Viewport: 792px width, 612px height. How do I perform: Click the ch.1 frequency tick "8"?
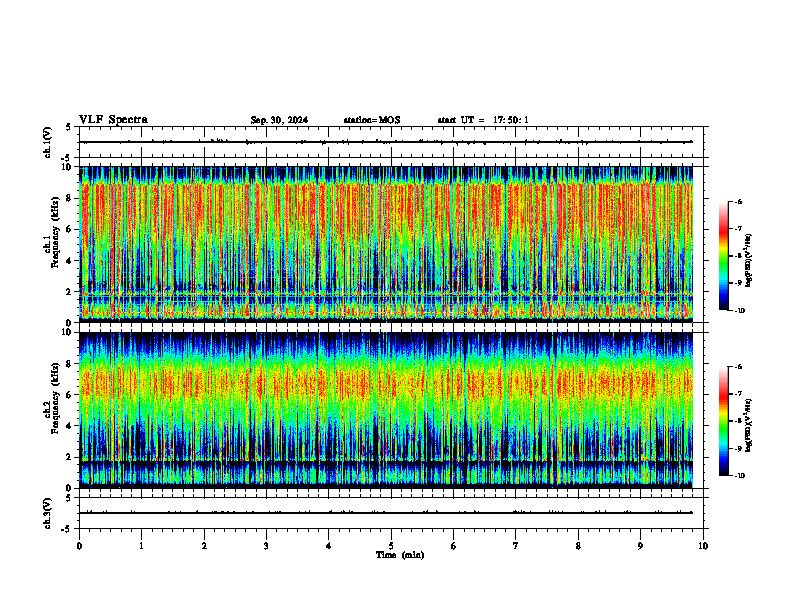(69, 198)
